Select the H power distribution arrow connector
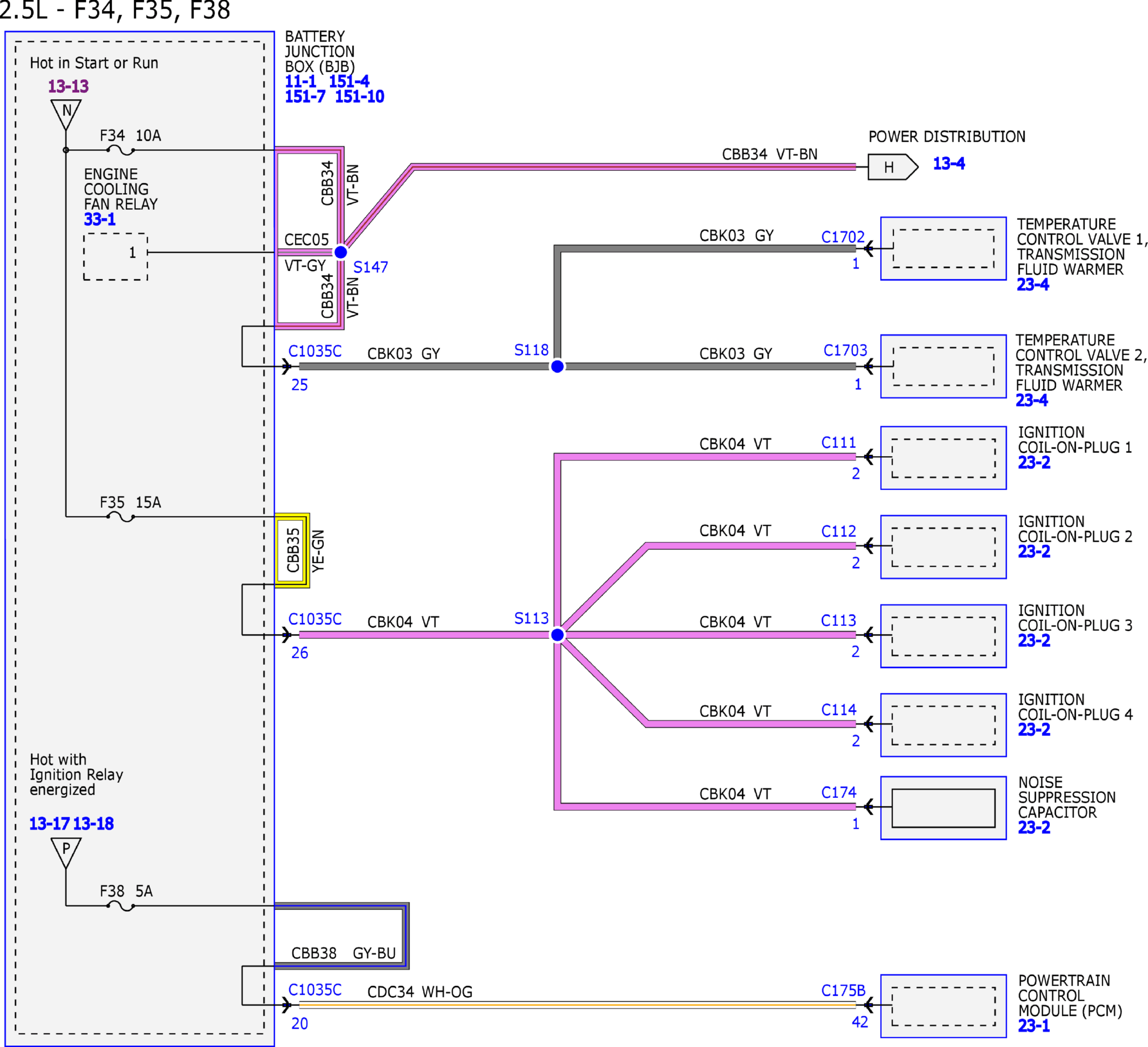Screen dimensions: 1148x1047 point(893,167)
